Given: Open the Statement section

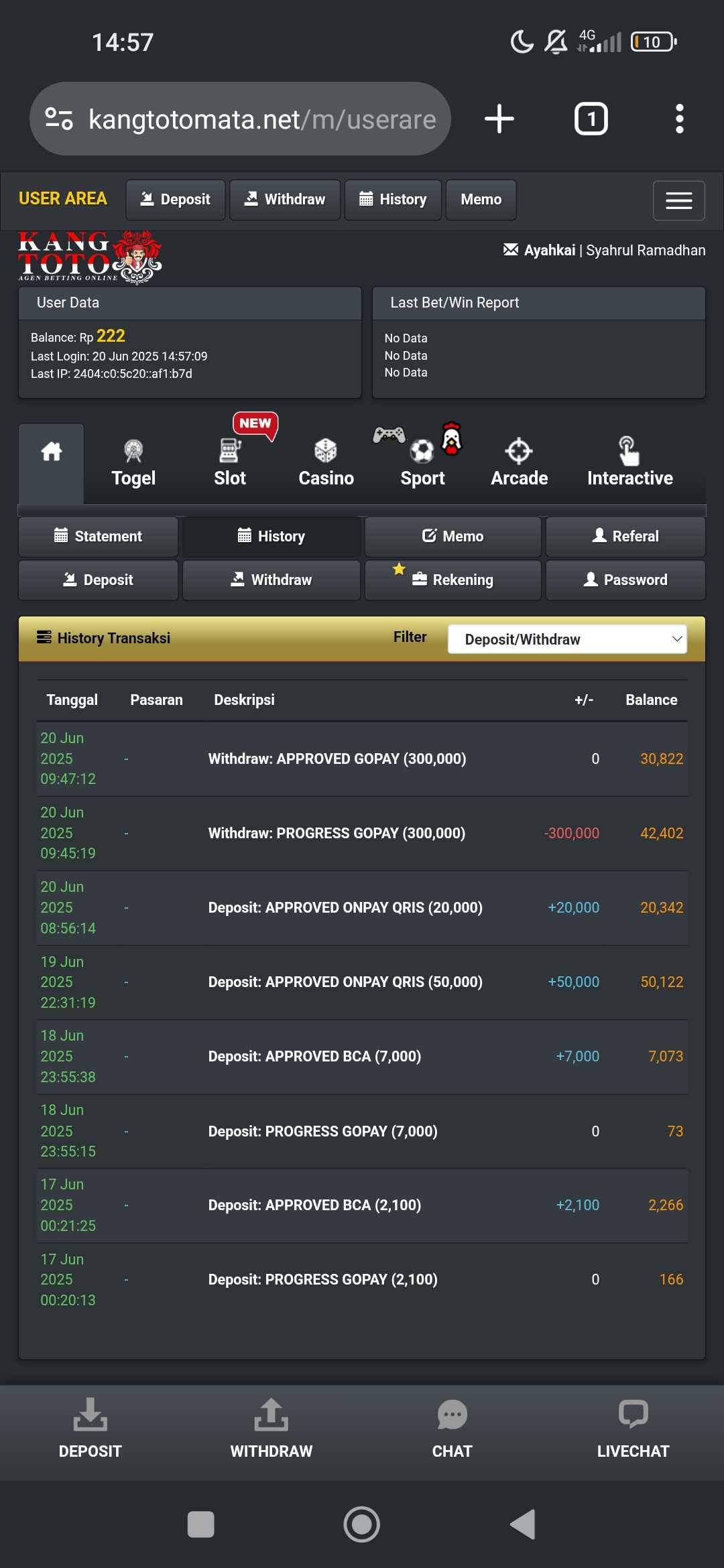Looking at the screenshot, I should 99,536.
